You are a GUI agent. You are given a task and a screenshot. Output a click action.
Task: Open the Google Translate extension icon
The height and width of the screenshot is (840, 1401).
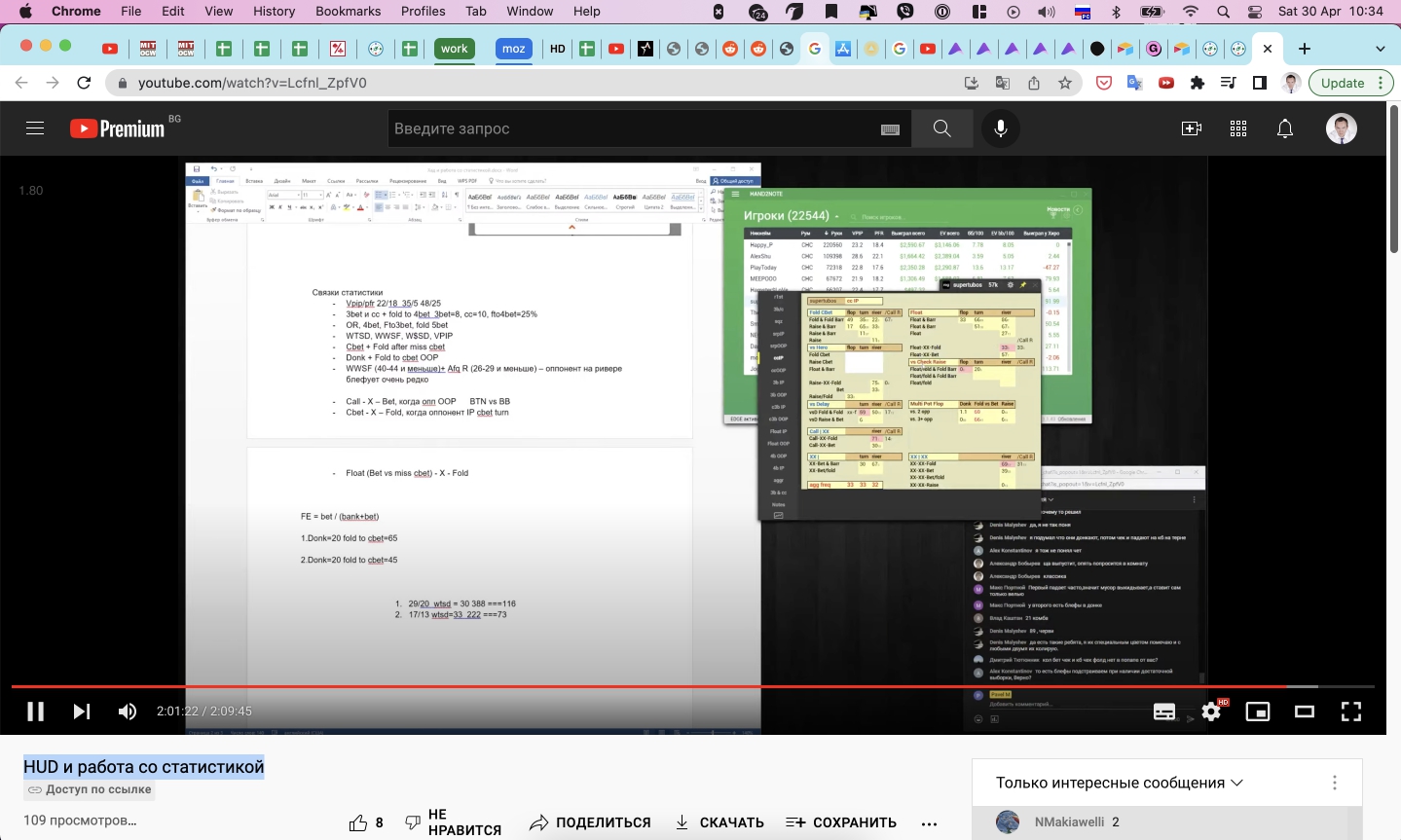click(1135, 83)
